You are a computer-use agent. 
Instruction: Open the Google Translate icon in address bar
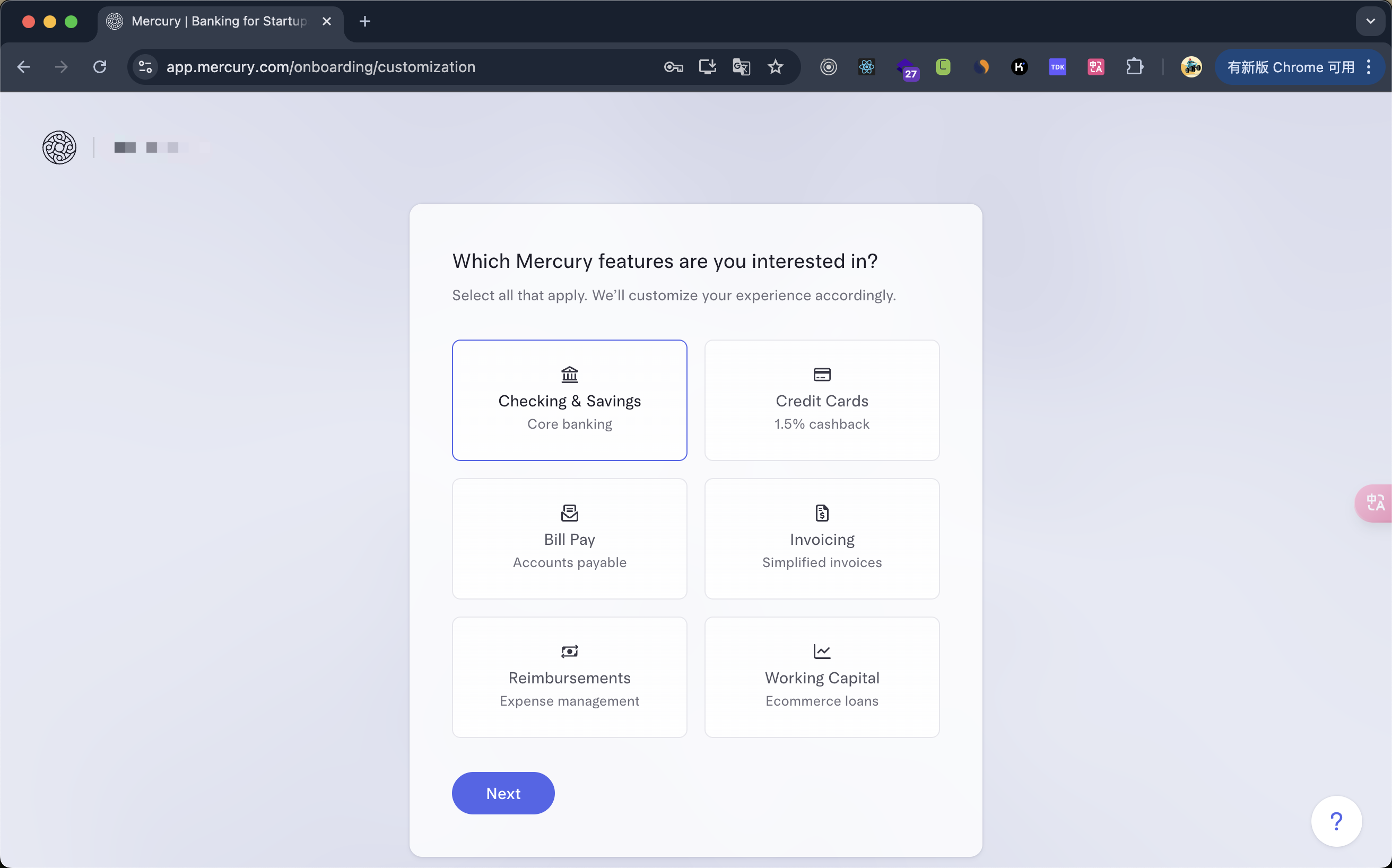click(741, 67)
